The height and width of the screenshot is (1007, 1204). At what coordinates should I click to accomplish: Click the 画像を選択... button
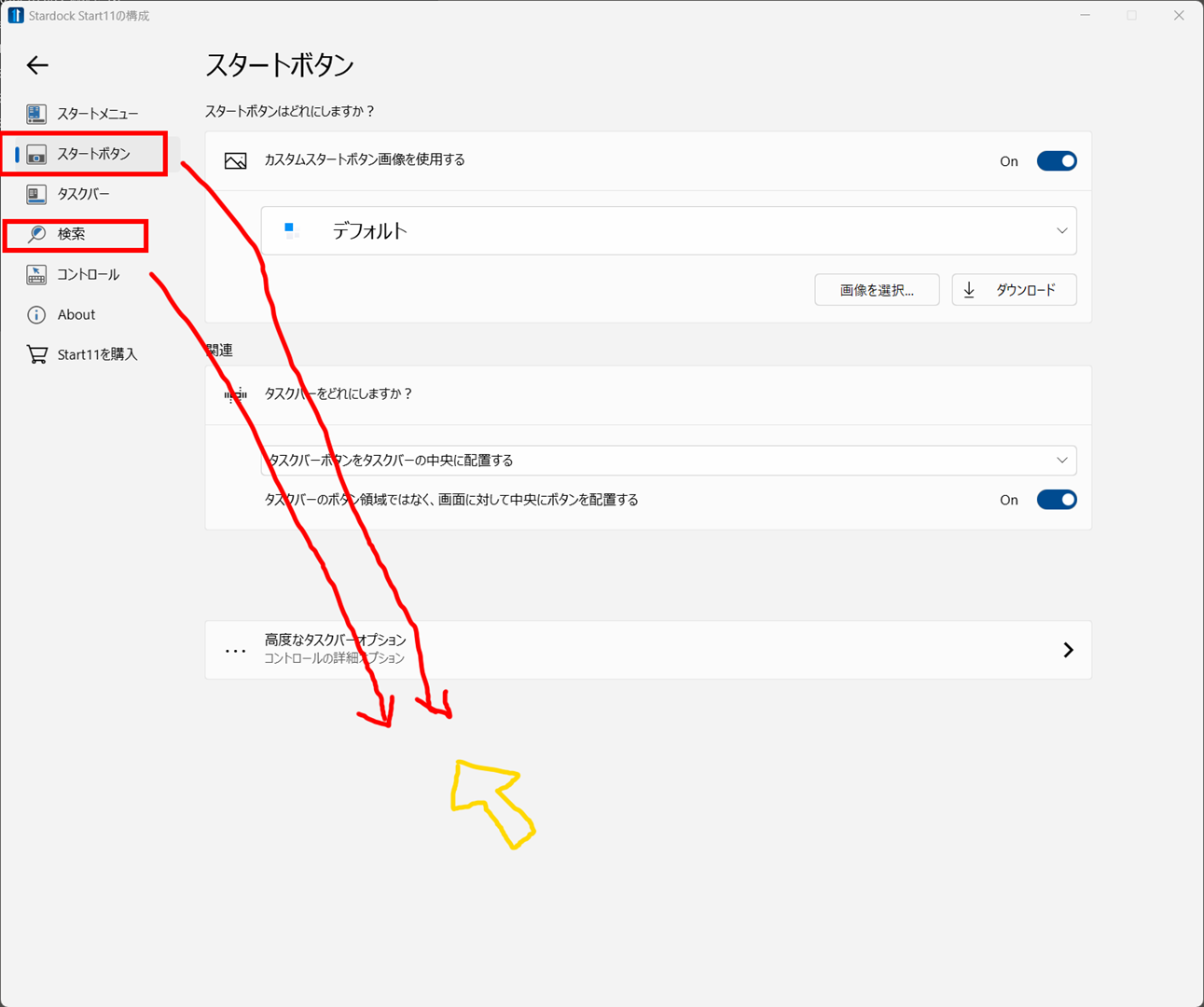[877, 290]
